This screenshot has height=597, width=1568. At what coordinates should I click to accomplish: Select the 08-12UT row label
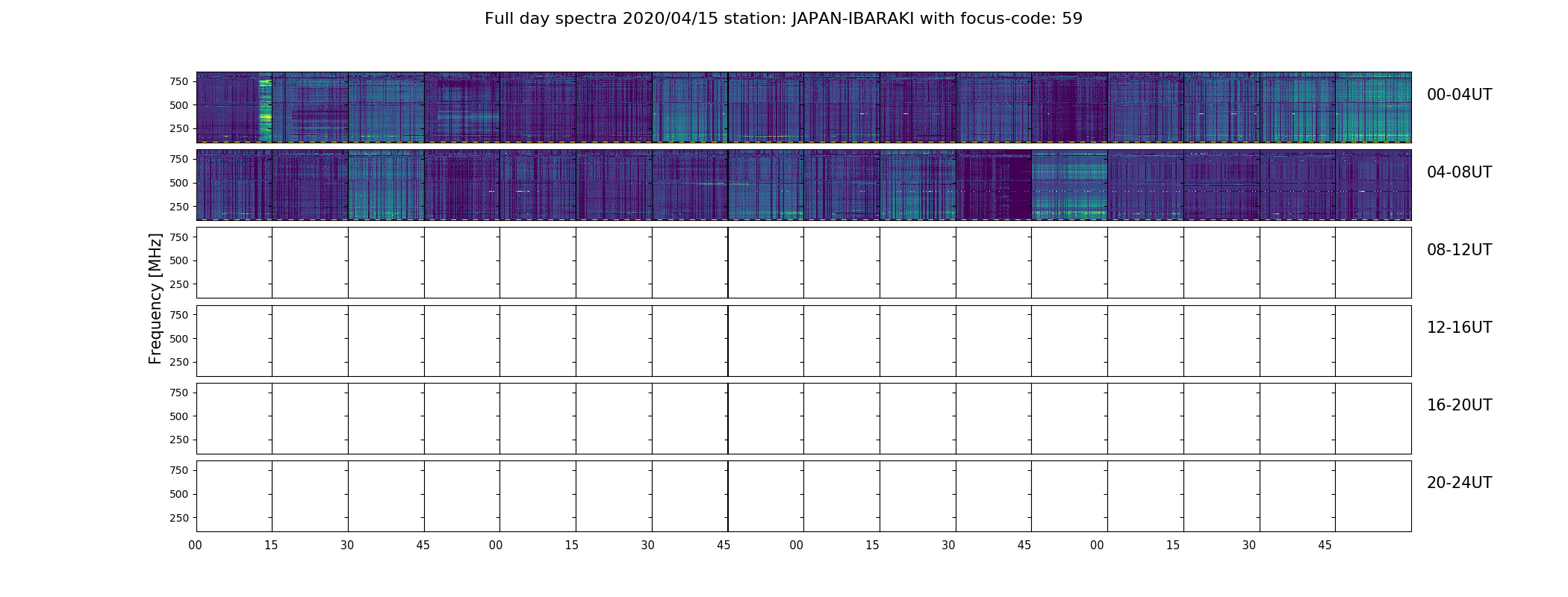[x=1459, y=250]
